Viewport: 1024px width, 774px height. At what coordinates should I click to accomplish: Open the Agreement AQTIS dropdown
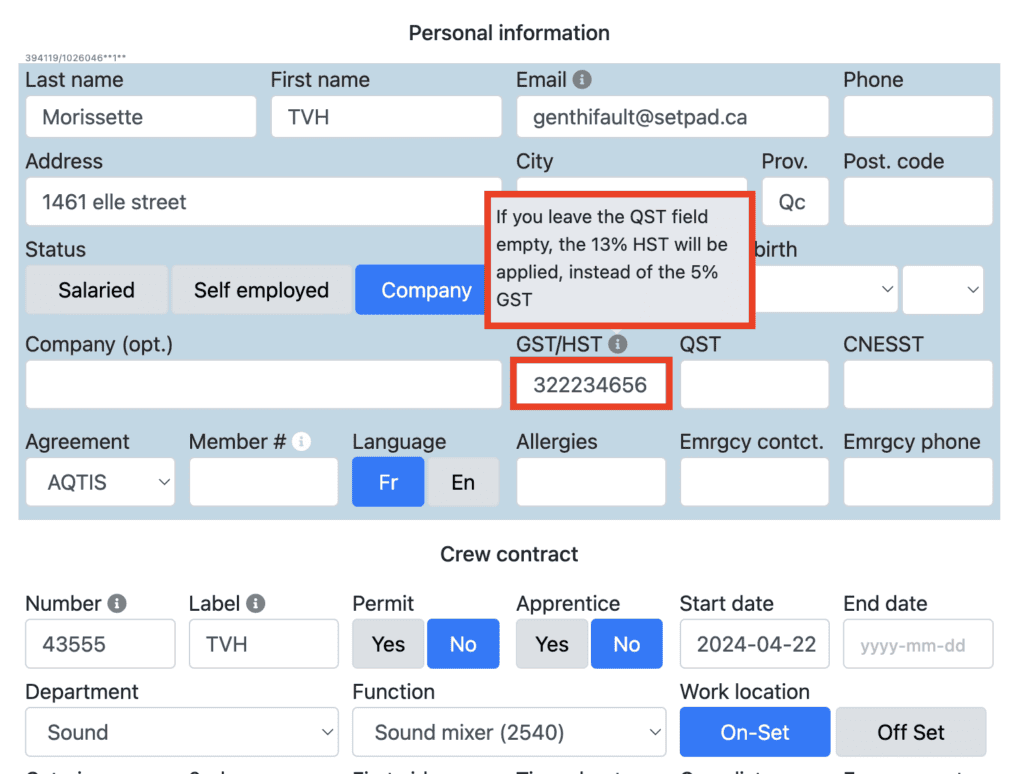point(100,482)
